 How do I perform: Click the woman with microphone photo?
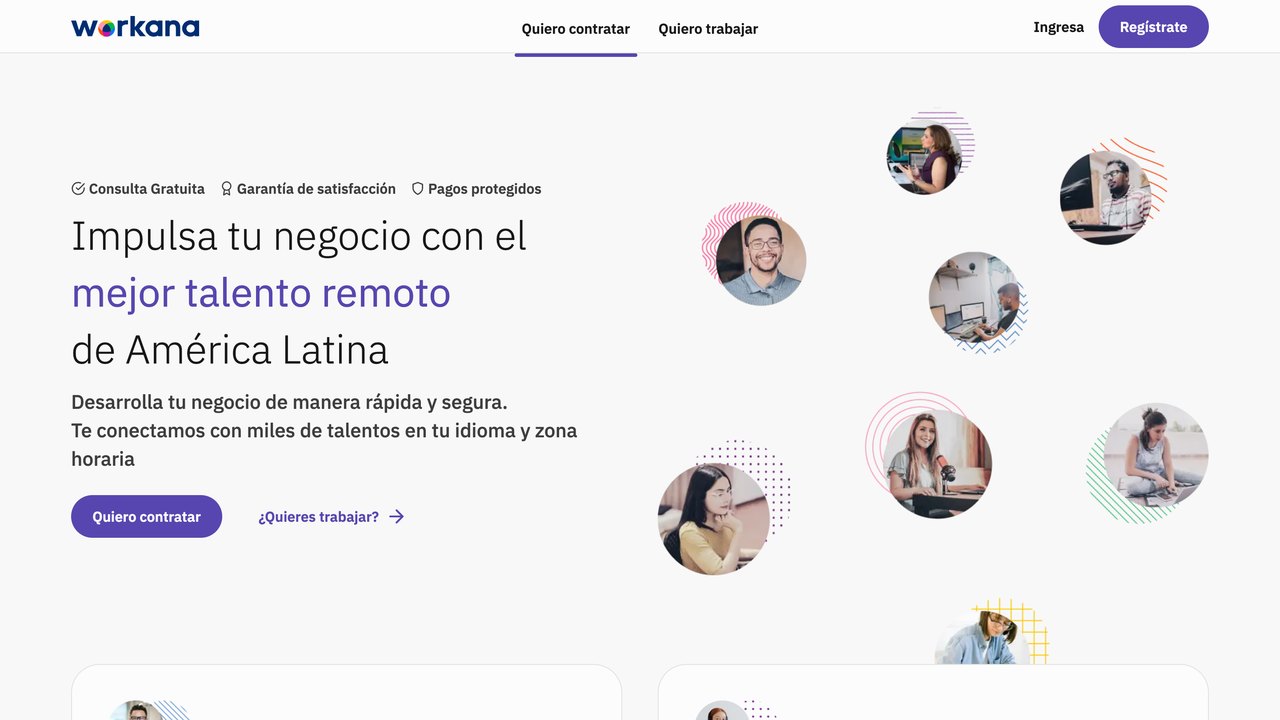coord(937,465)
